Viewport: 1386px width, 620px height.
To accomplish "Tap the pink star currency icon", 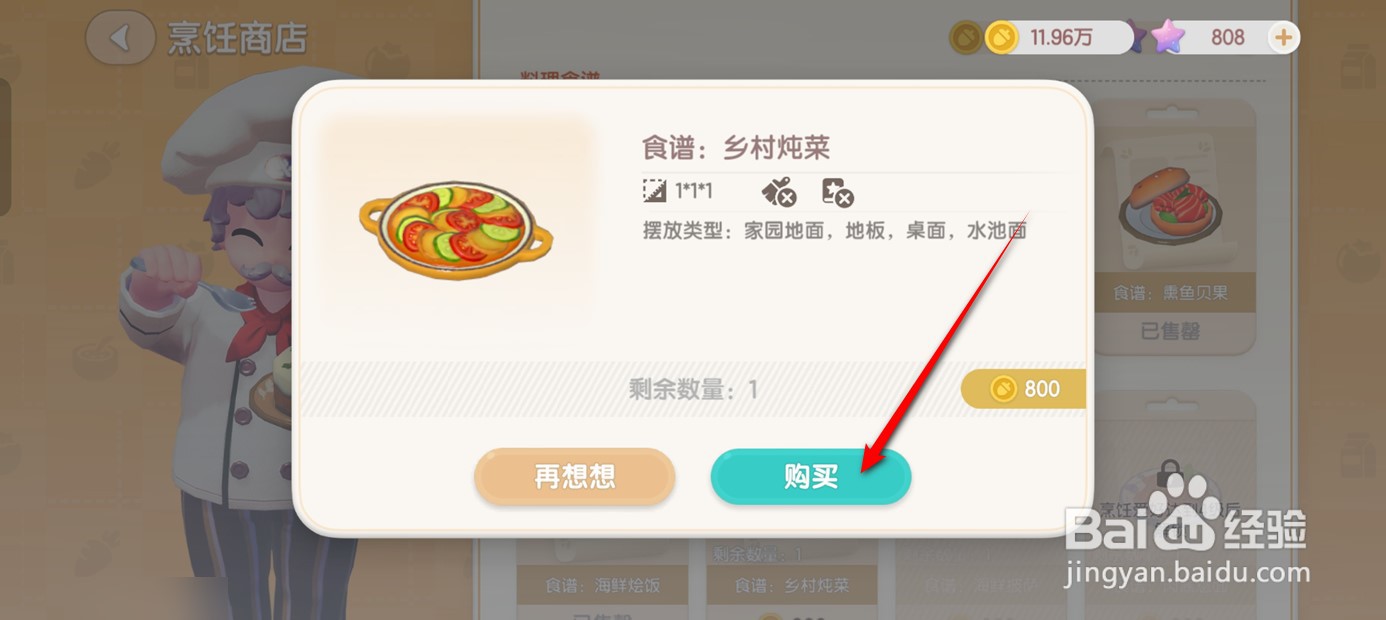I will (x=1166, y=37).
